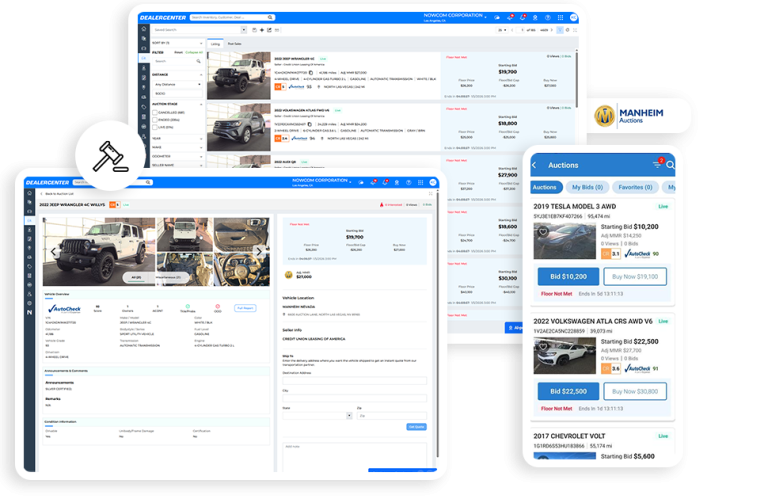Click the Destination Address input field

(x=355, y=380)
